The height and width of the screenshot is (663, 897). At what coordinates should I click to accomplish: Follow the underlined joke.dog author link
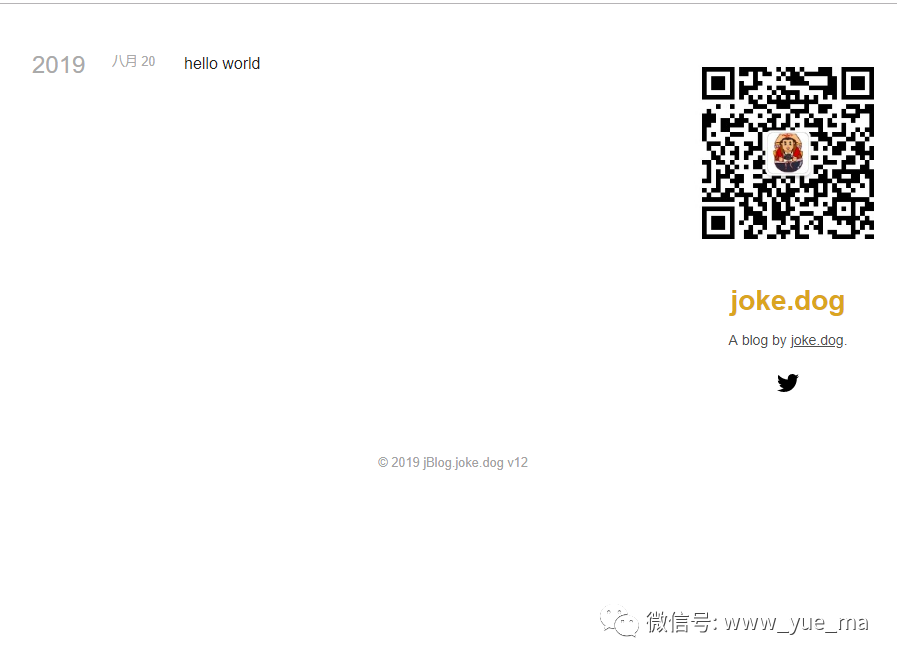[x=817, y=340]
